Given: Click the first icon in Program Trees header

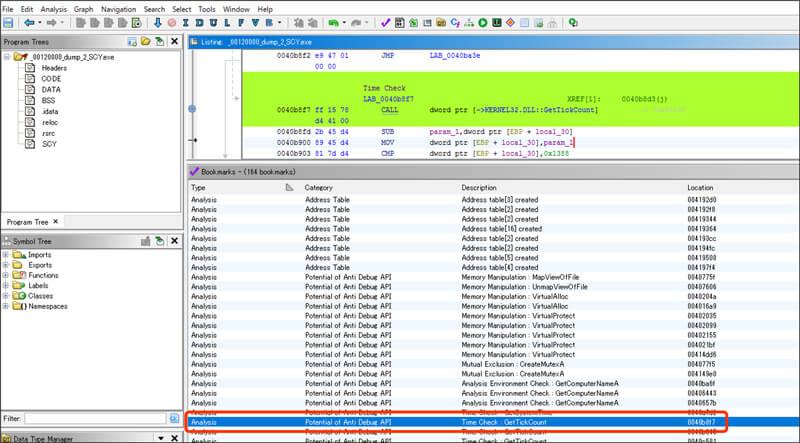Looking at the screenshot, I should click(132, 42).
